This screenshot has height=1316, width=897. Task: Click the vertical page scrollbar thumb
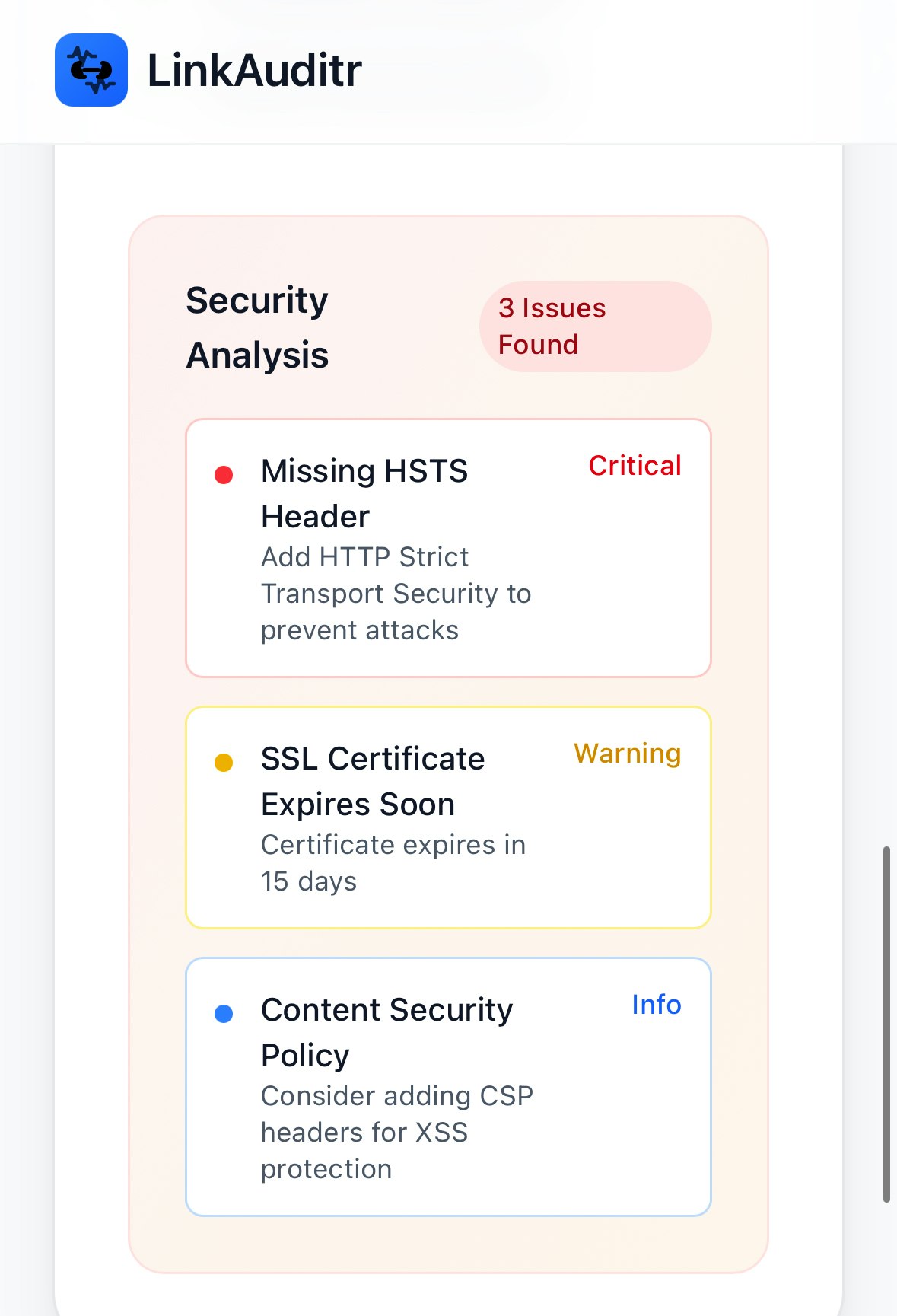pos(886,1024)
